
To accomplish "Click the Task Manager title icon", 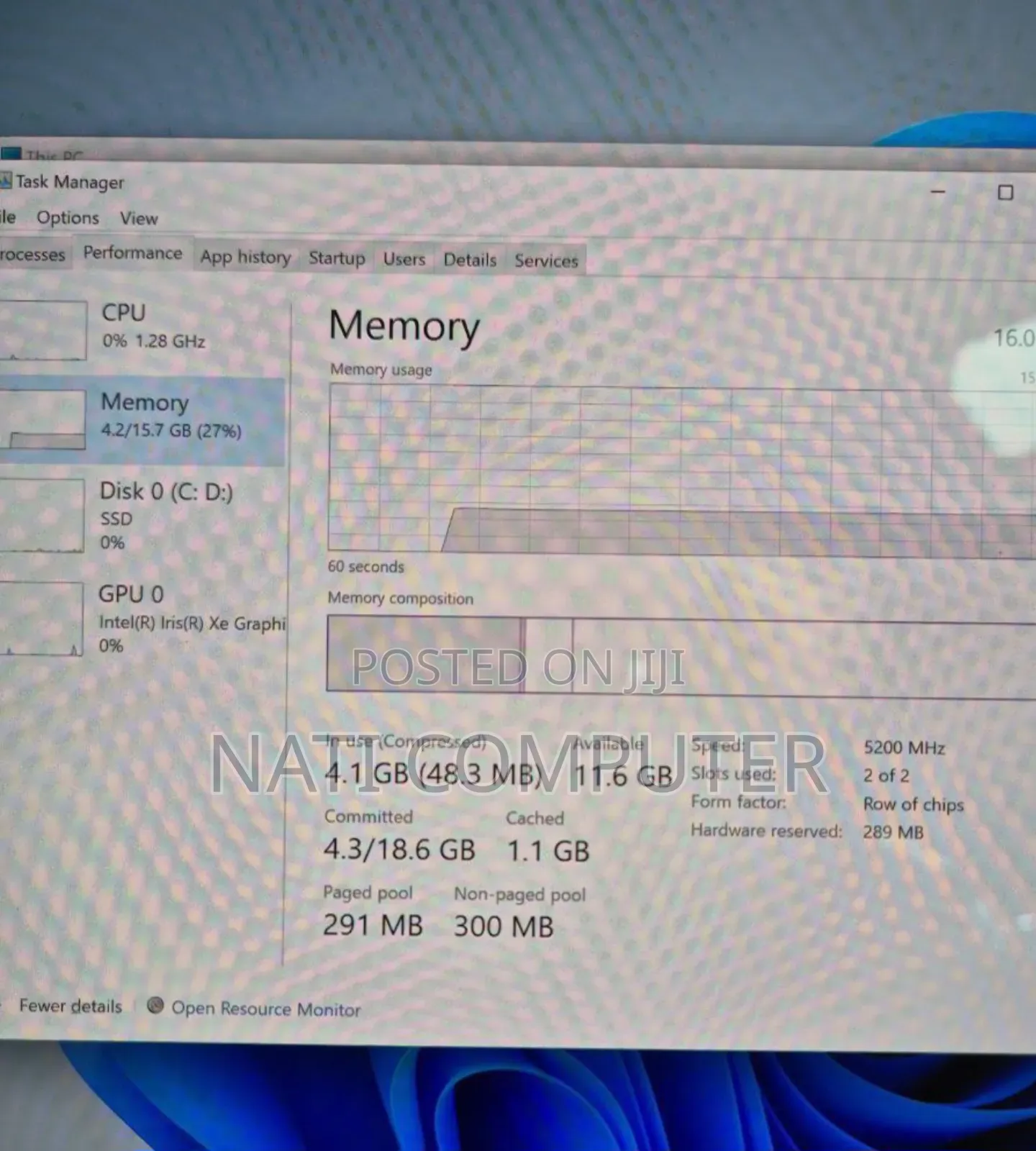I will [x=6, y=181].
